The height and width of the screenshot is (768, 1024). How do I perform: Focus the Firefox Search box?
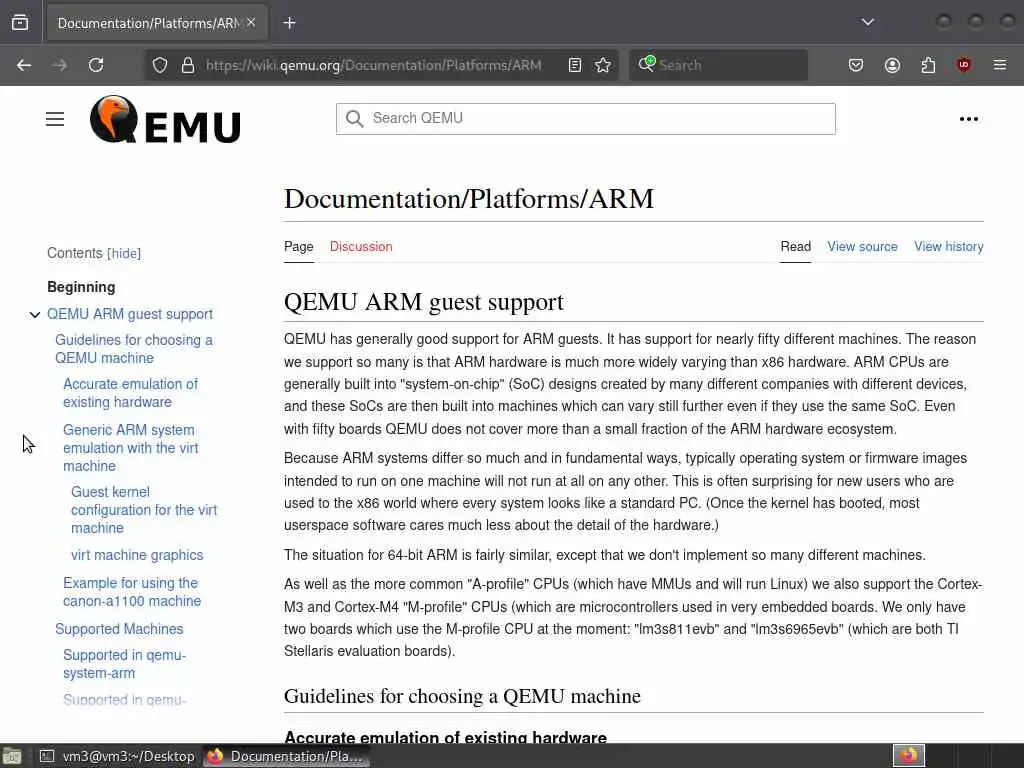[x=718, y=65]
